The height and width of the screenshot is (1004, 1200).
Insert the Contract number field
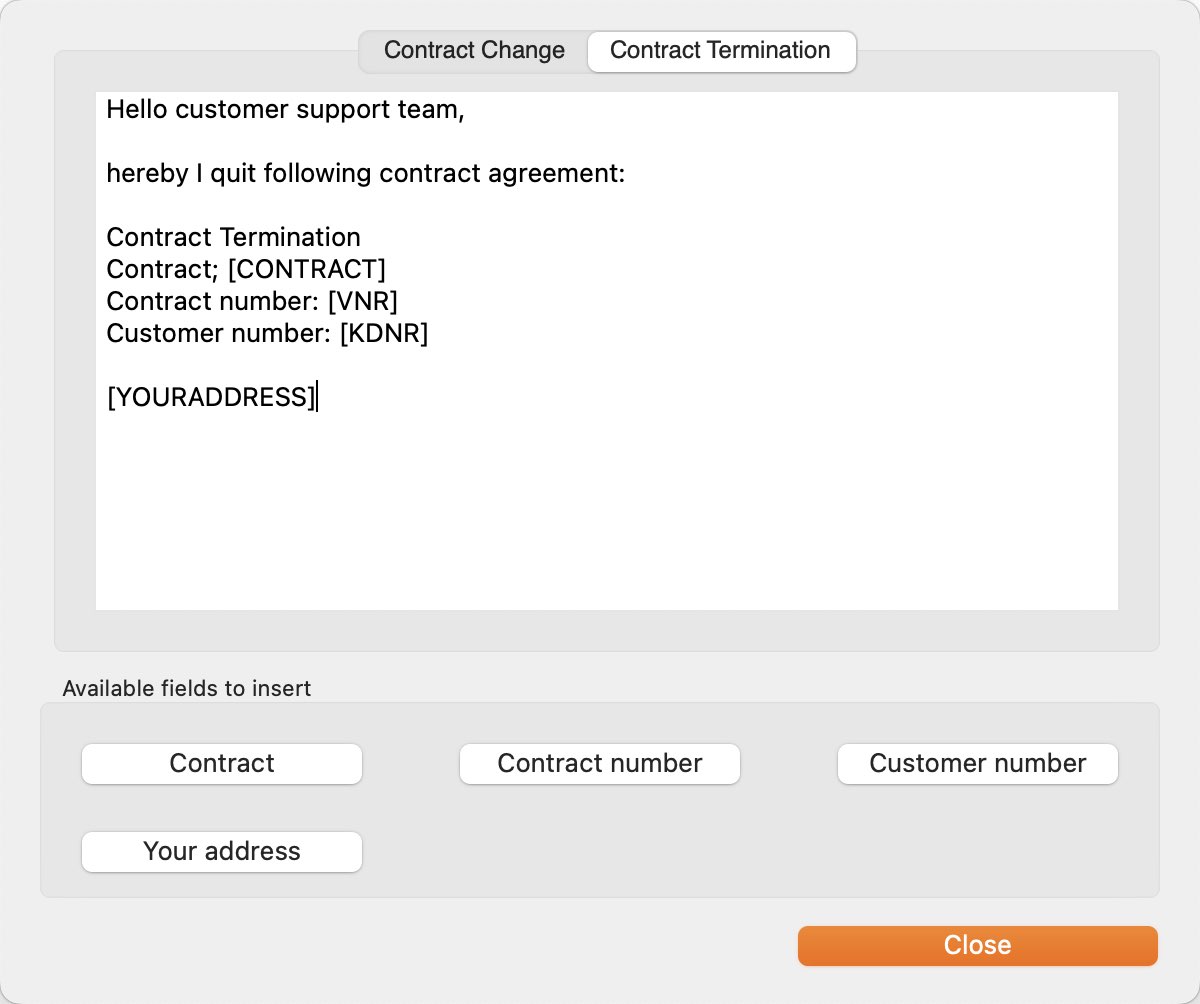(600, 764)
